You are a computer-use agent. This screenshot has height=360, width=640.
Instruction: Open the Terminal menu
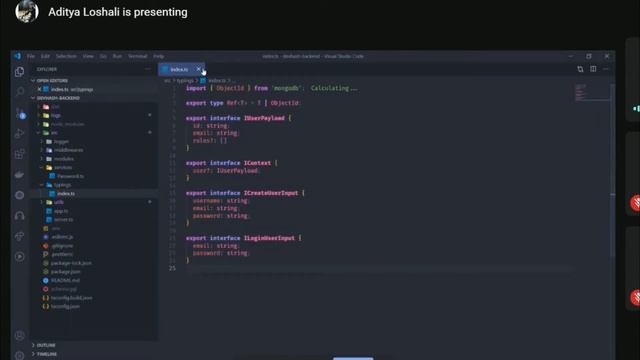tap(138, 56)
